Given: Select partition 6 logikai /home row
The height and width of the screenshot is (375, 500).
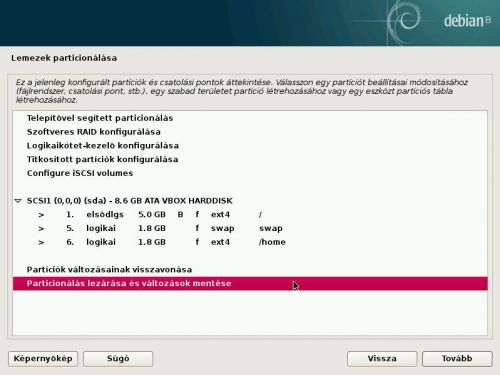Looking at the screenshot, I should [x=250, y=242].
